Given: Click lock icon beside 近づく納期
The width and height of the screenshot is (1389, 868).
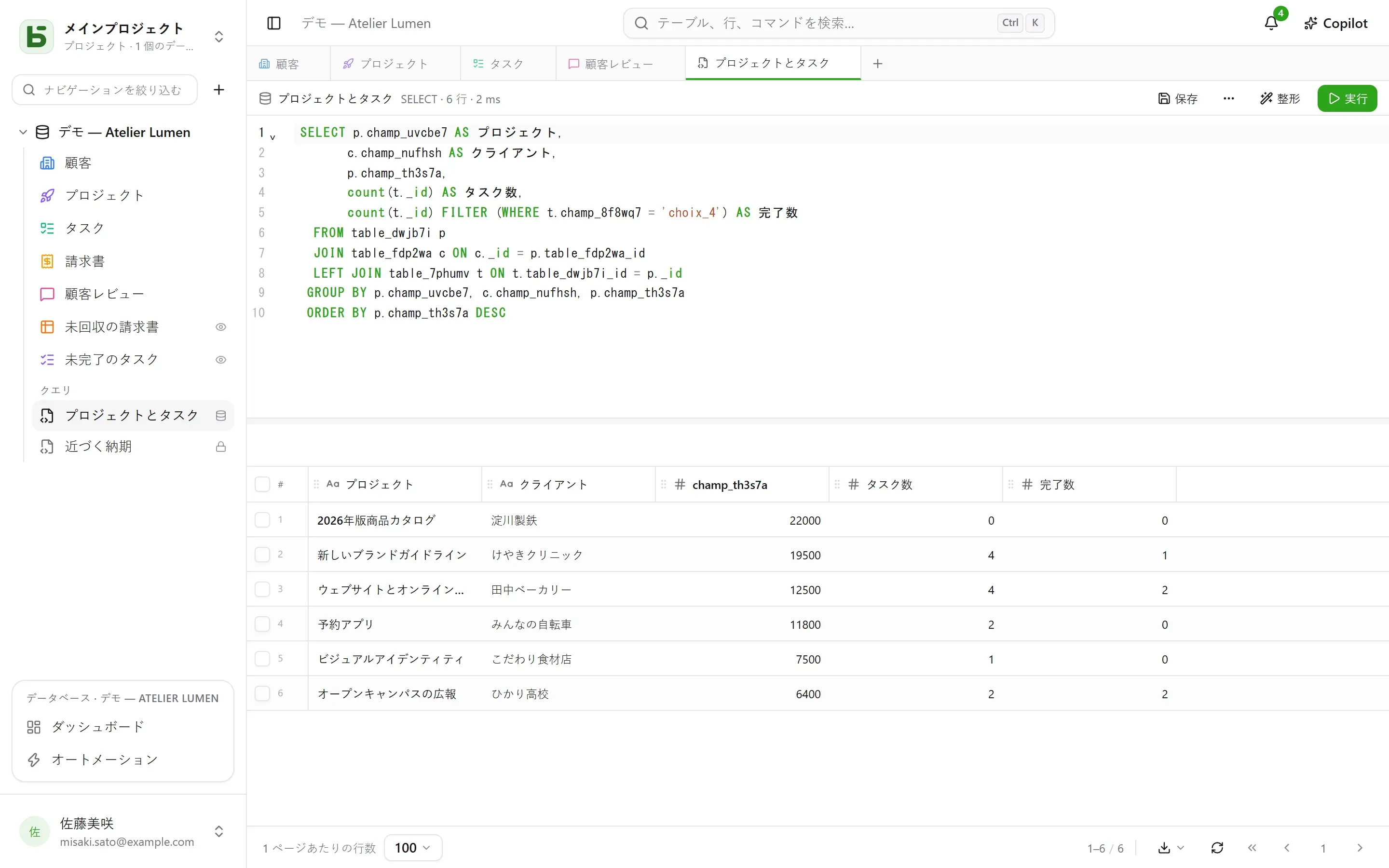Looking at the screenshot, I should click(x=220, y=447).
